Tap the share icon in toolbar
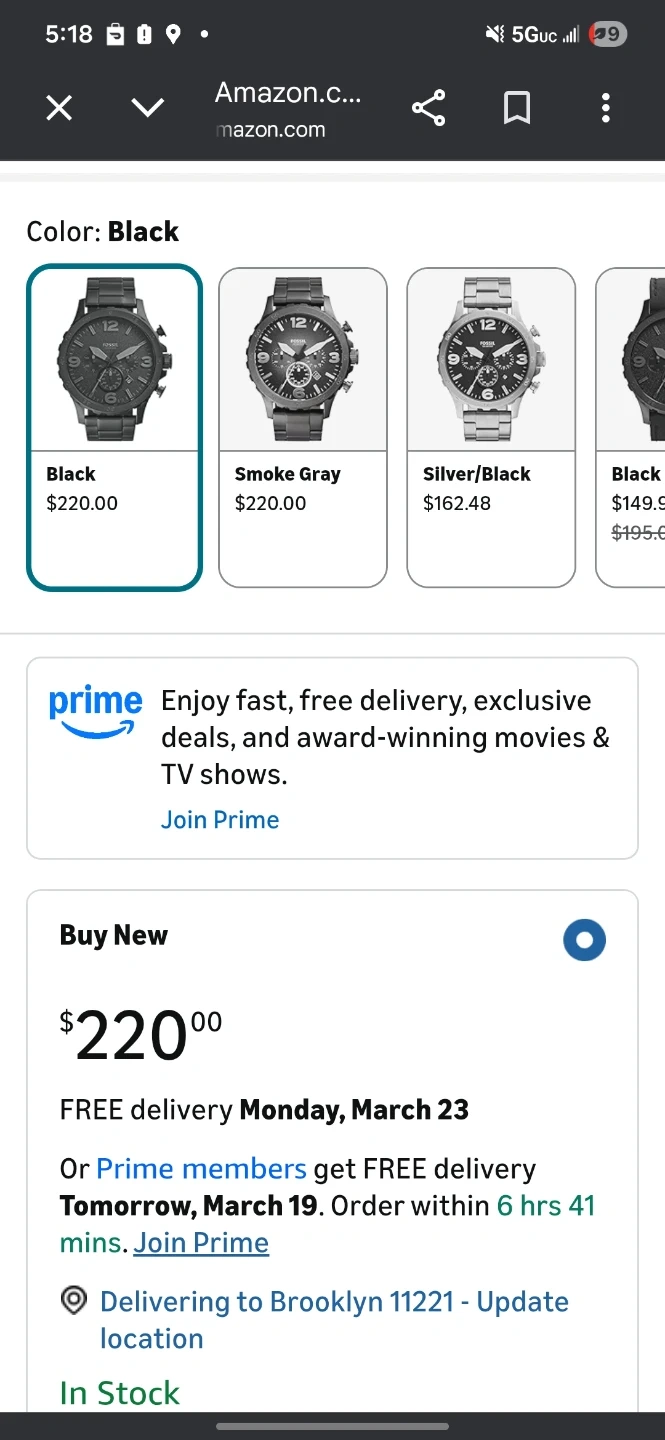665x1440 pixels. click(x=428, y=108)
